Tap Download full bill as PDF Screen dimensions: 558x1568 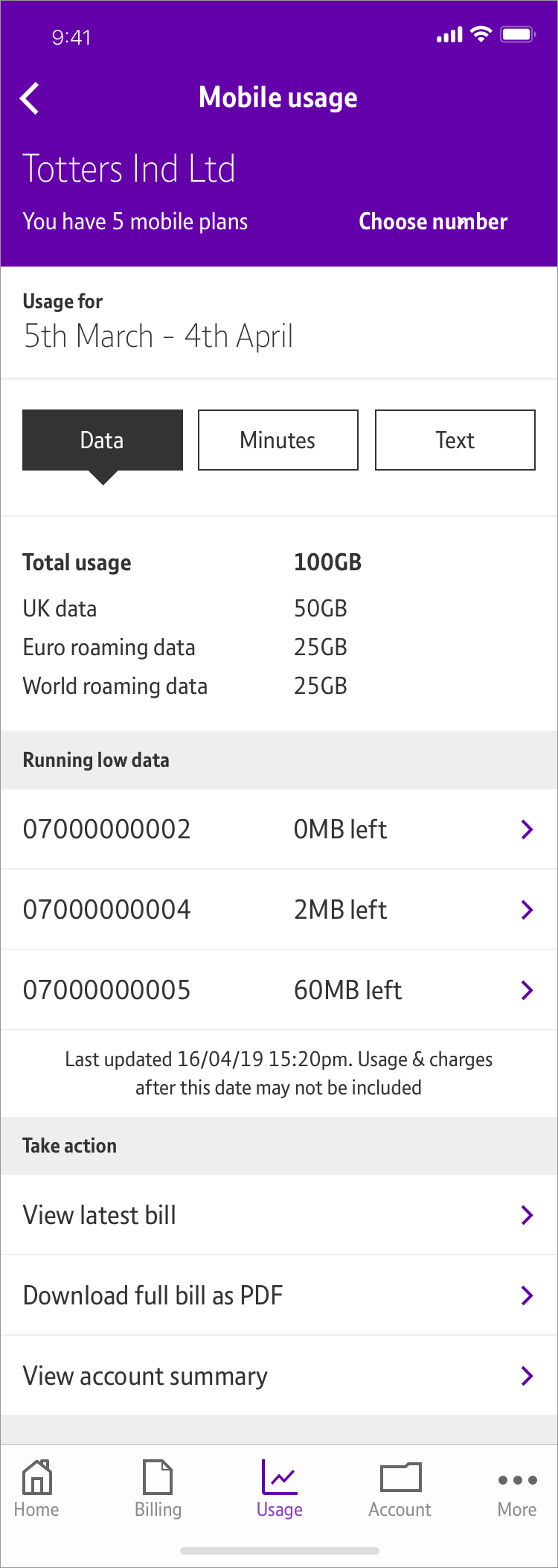(278, 1295)
